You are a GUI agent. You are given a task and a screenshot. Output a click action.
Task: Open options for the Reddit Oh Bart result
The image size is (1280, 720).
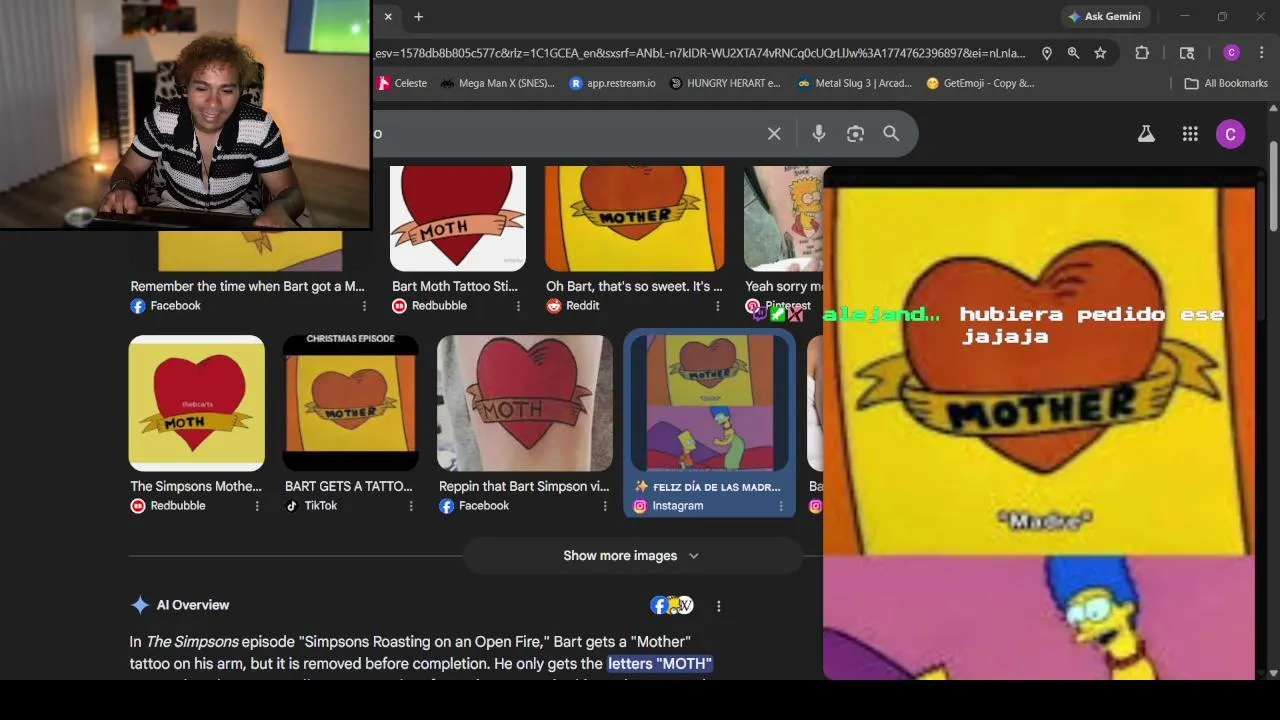718,306
